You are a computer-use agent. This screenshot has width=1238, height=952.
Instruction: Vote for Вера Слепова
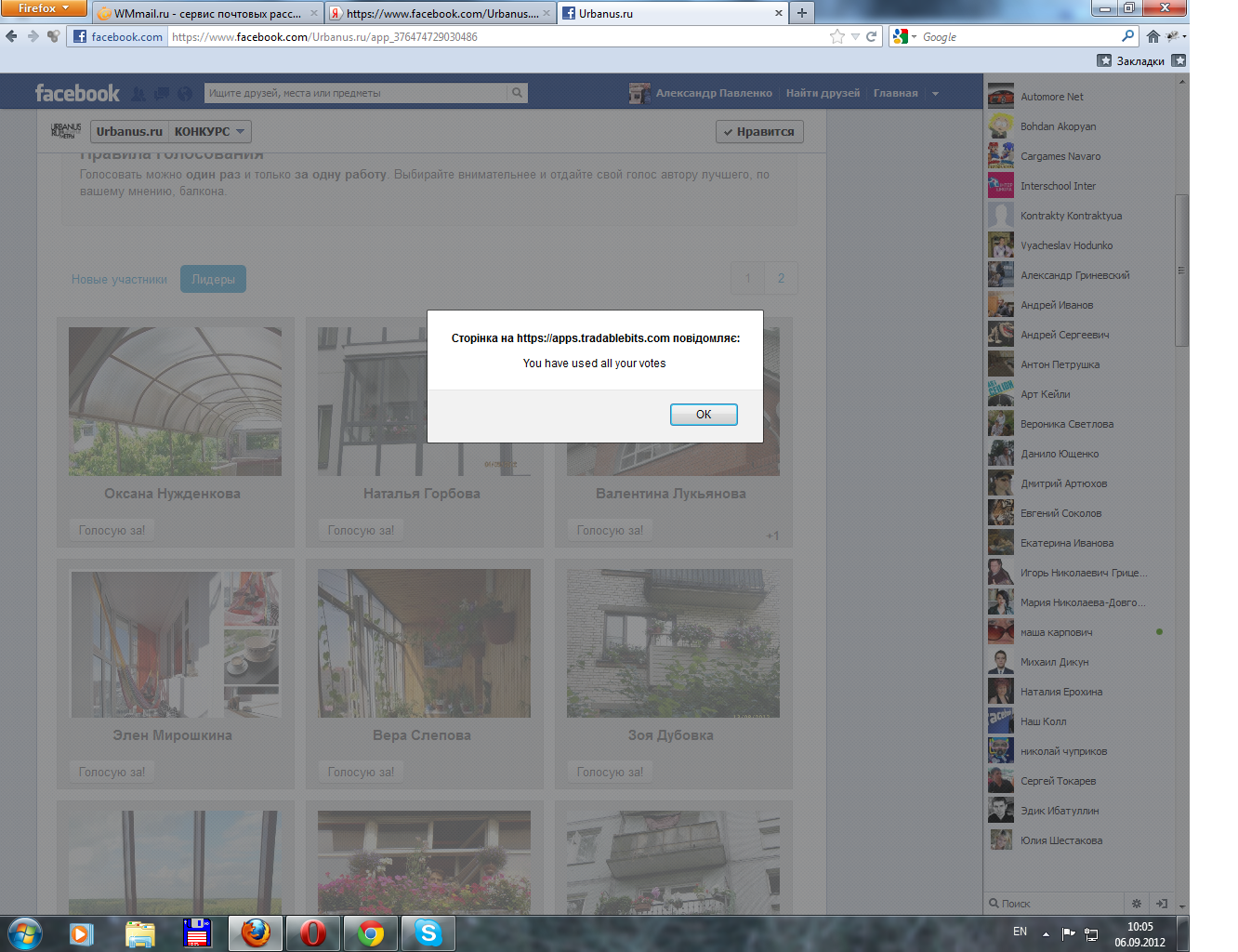point(361,772)
